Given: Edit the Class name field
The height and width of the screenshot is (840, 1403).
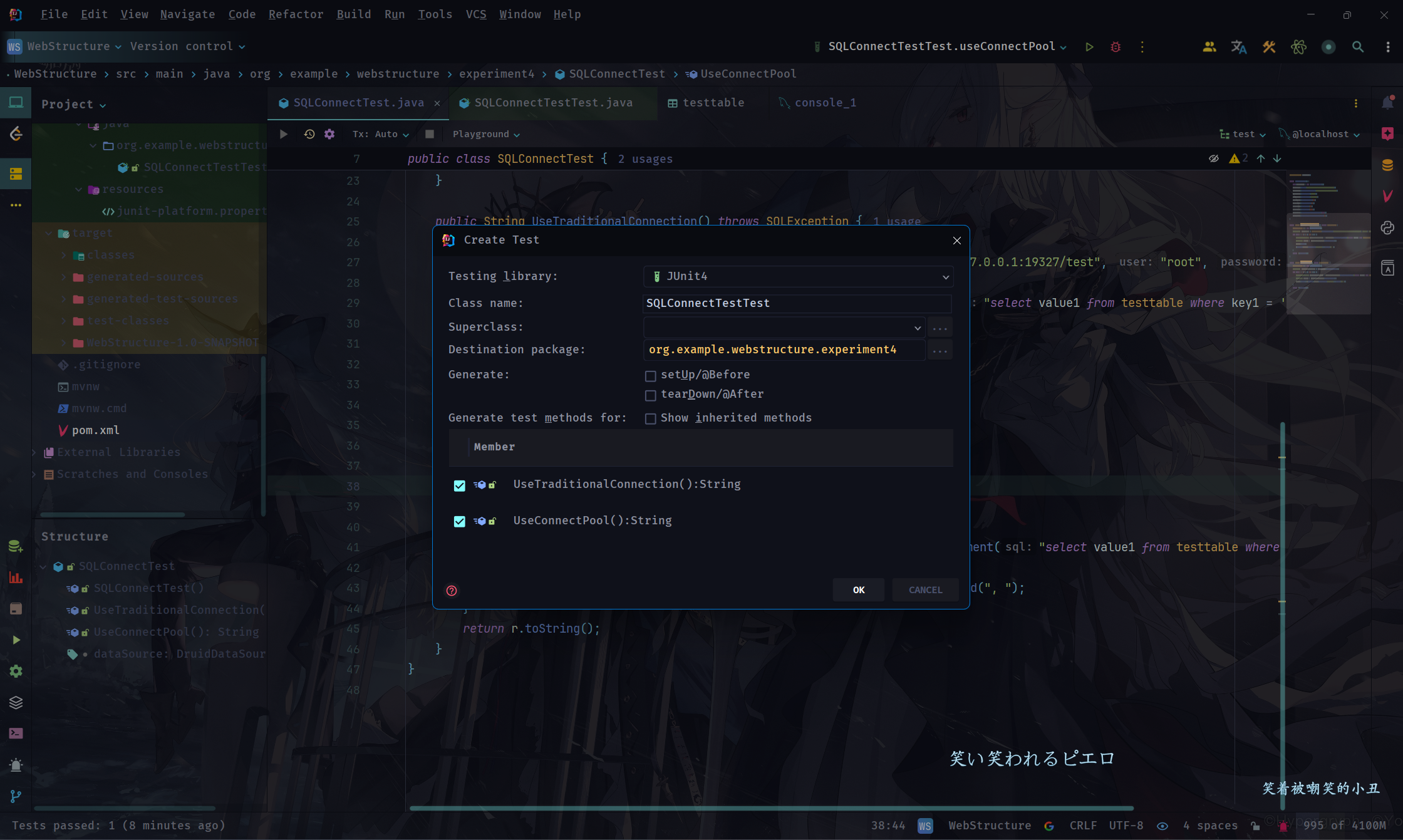Looking at the screenshot, I should tap(797, 303).
